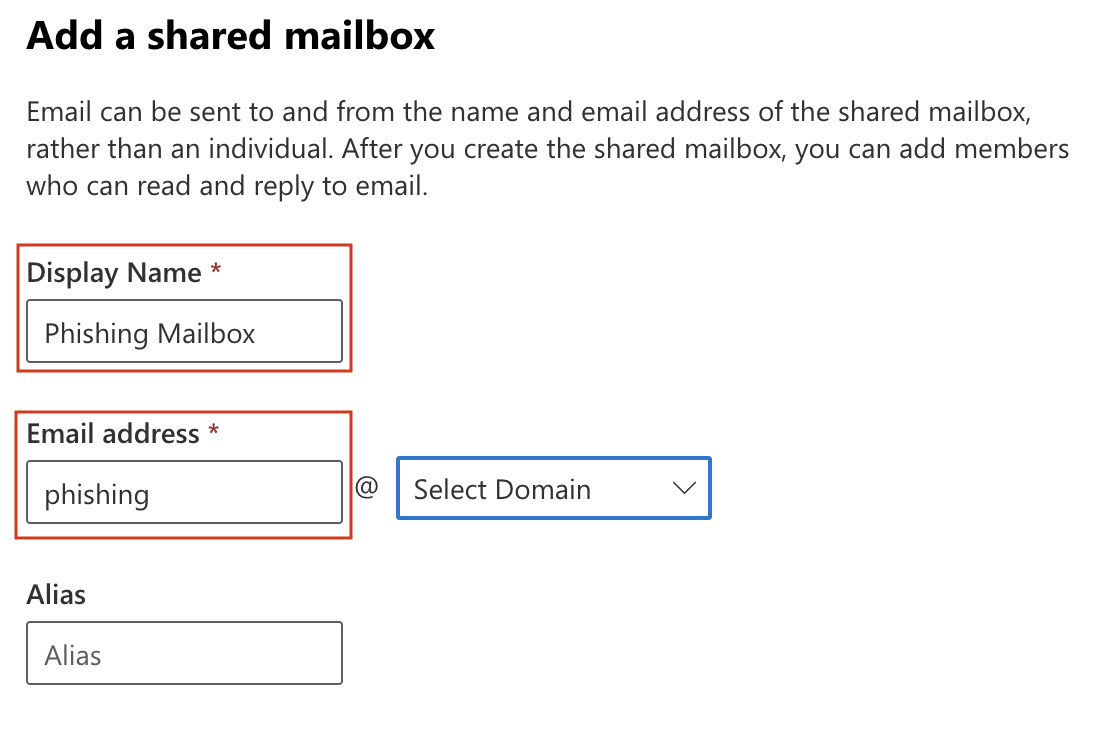Image resolution: width=1100 pixels, height=746 pixels.
Task: Place cursor in the "Phishing Mailbox" text
Action: coord(150,333)
